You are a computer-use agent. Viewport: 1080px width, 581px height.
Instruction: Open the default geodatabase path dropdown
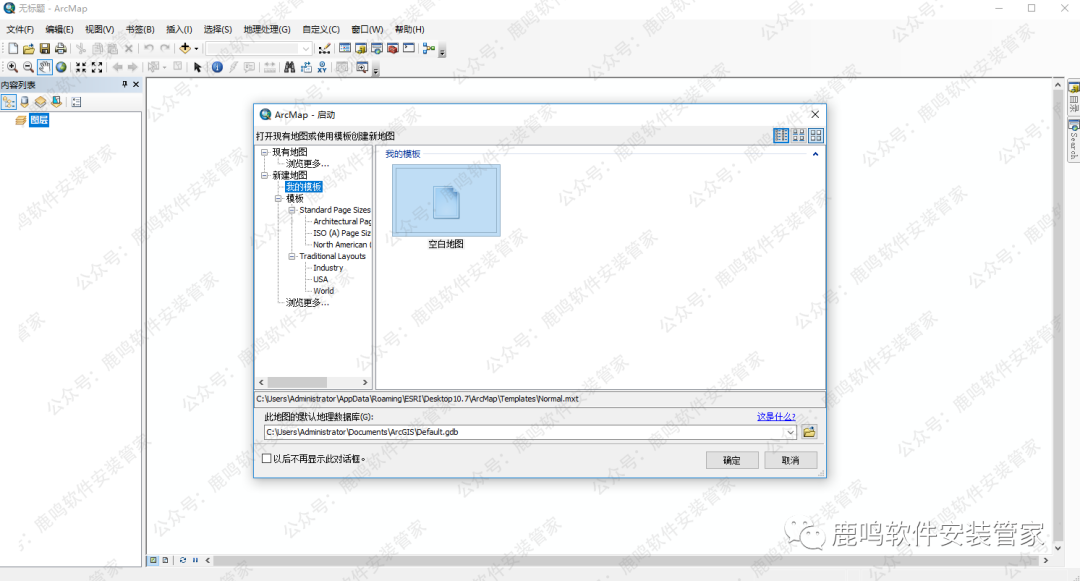click(790, 432)
